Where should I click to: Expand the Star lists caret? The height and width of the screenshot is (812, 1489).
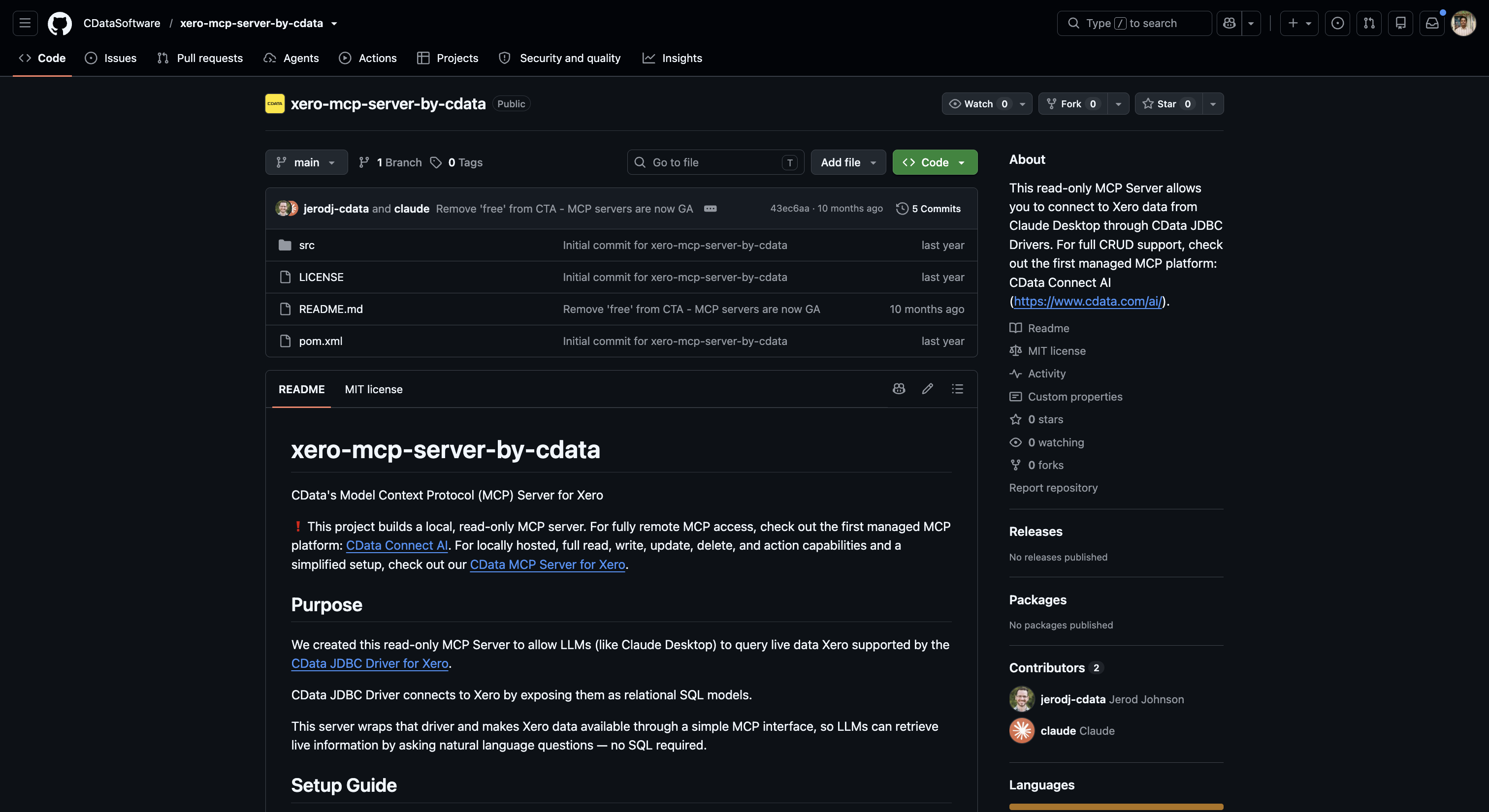point(1213,103)
